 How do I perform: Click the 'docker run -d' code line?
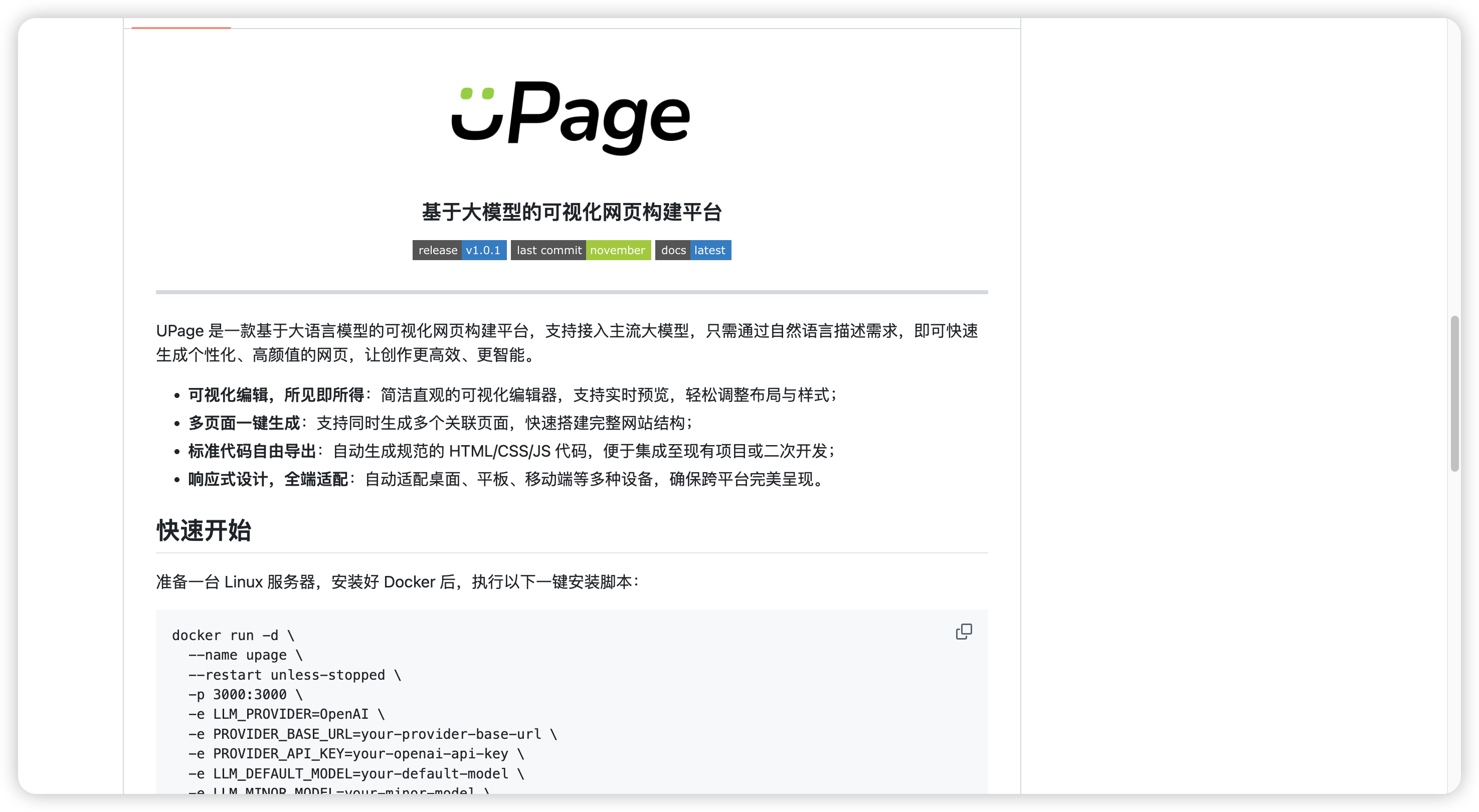pos(233,635)
